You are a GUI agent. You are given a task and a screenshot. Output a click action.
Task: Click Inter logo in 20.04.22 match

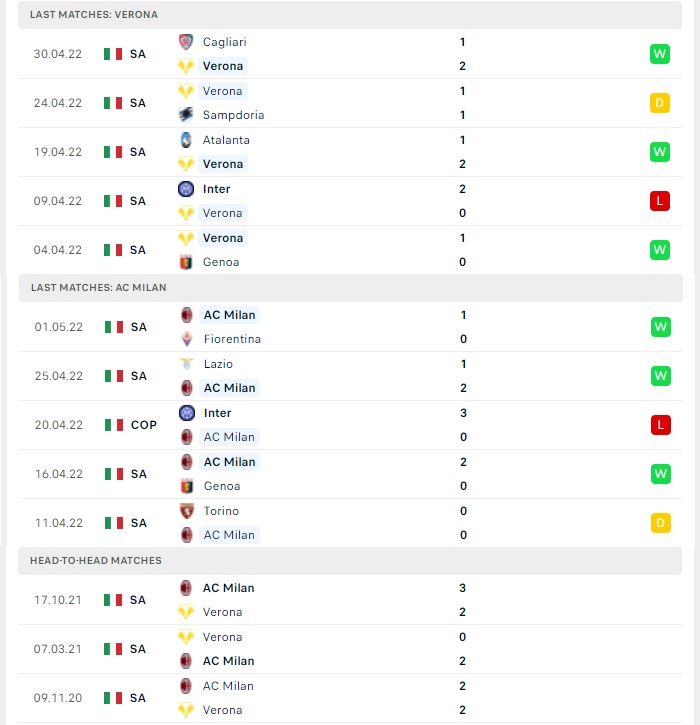[187, 413]
